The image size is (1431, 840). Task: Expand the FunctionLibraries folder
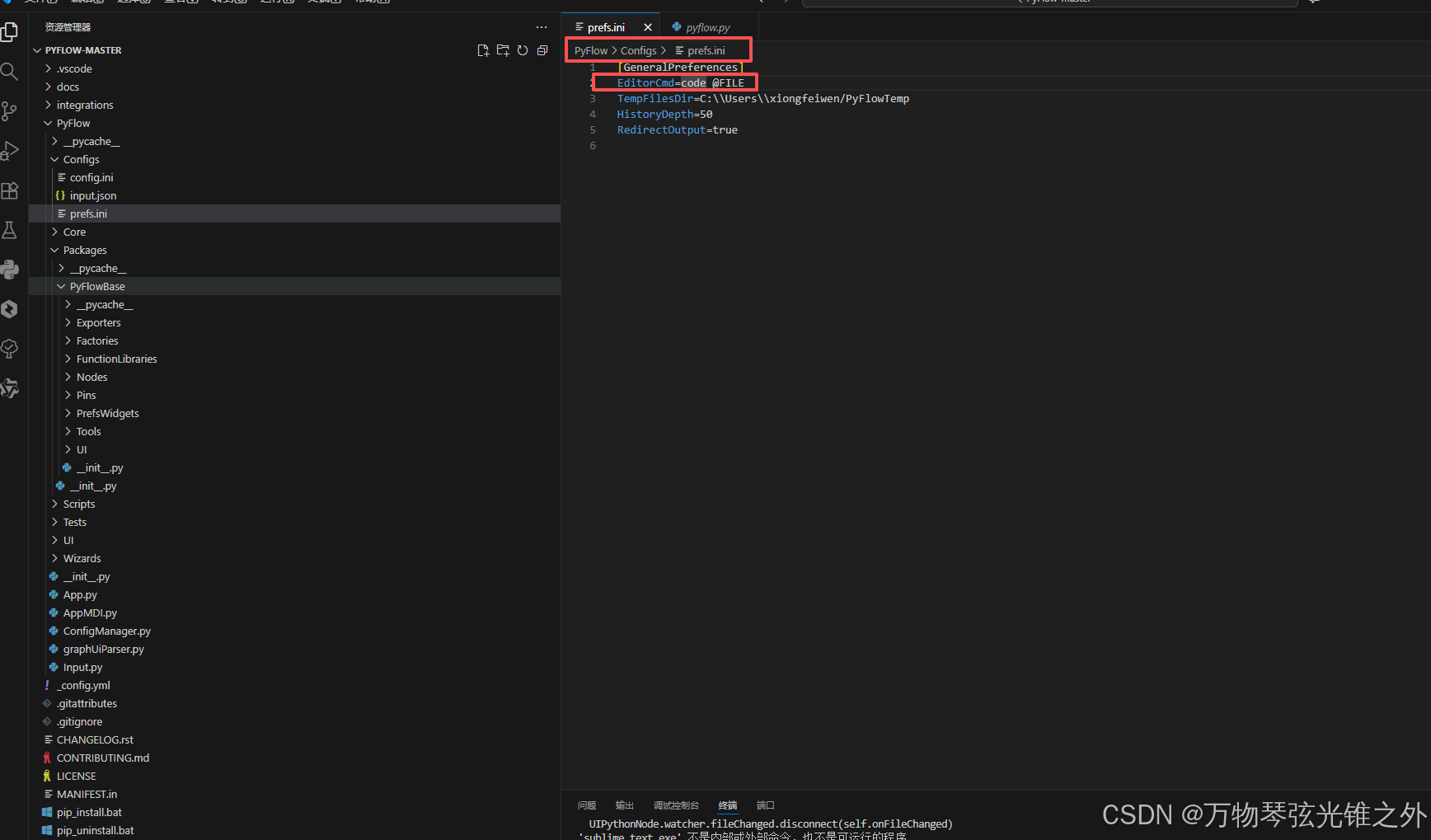pyautogui.click(x=116, y=359)
